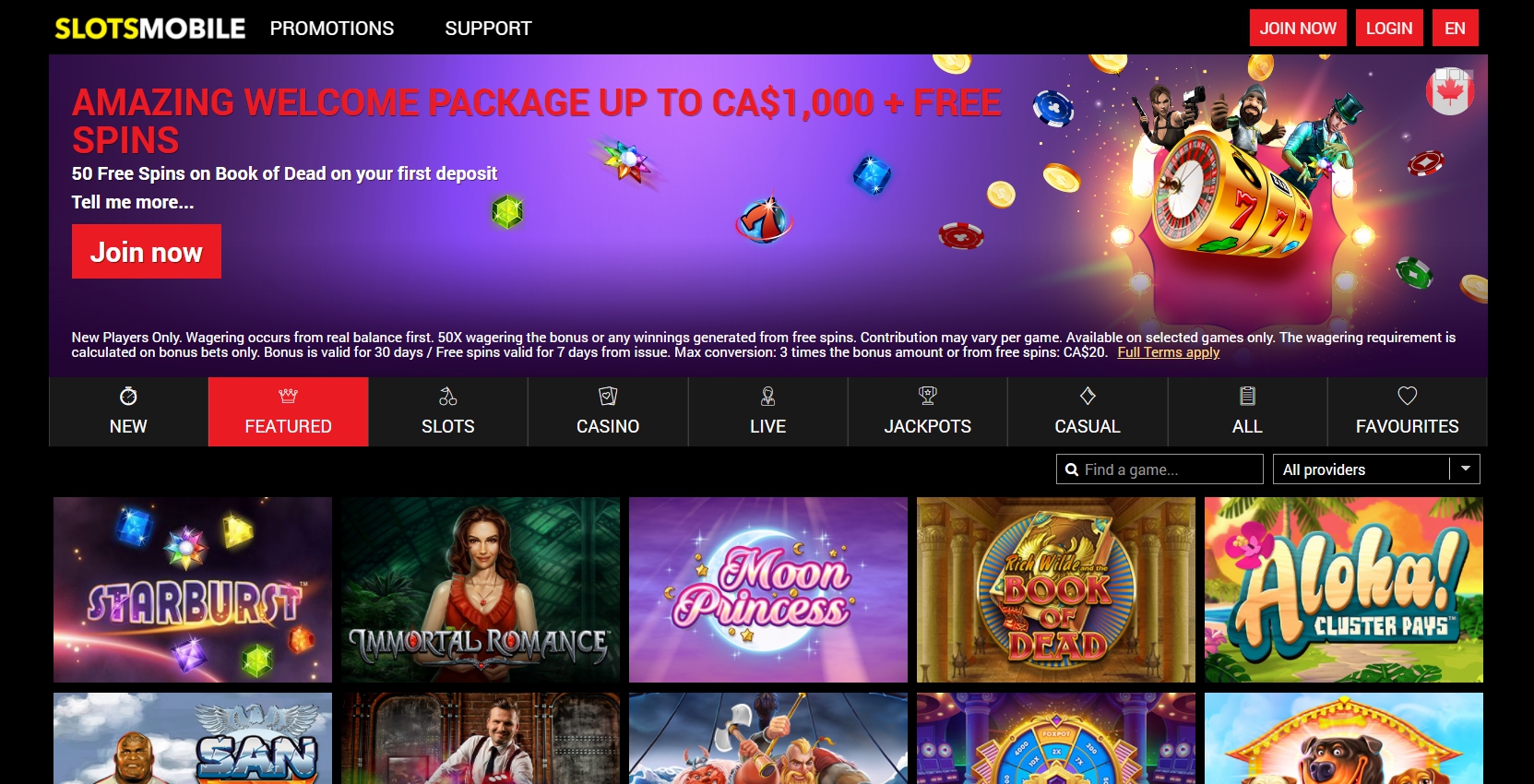
Task: Click the Canadian flag icon in banner
Action: [x=1450, y=91]
